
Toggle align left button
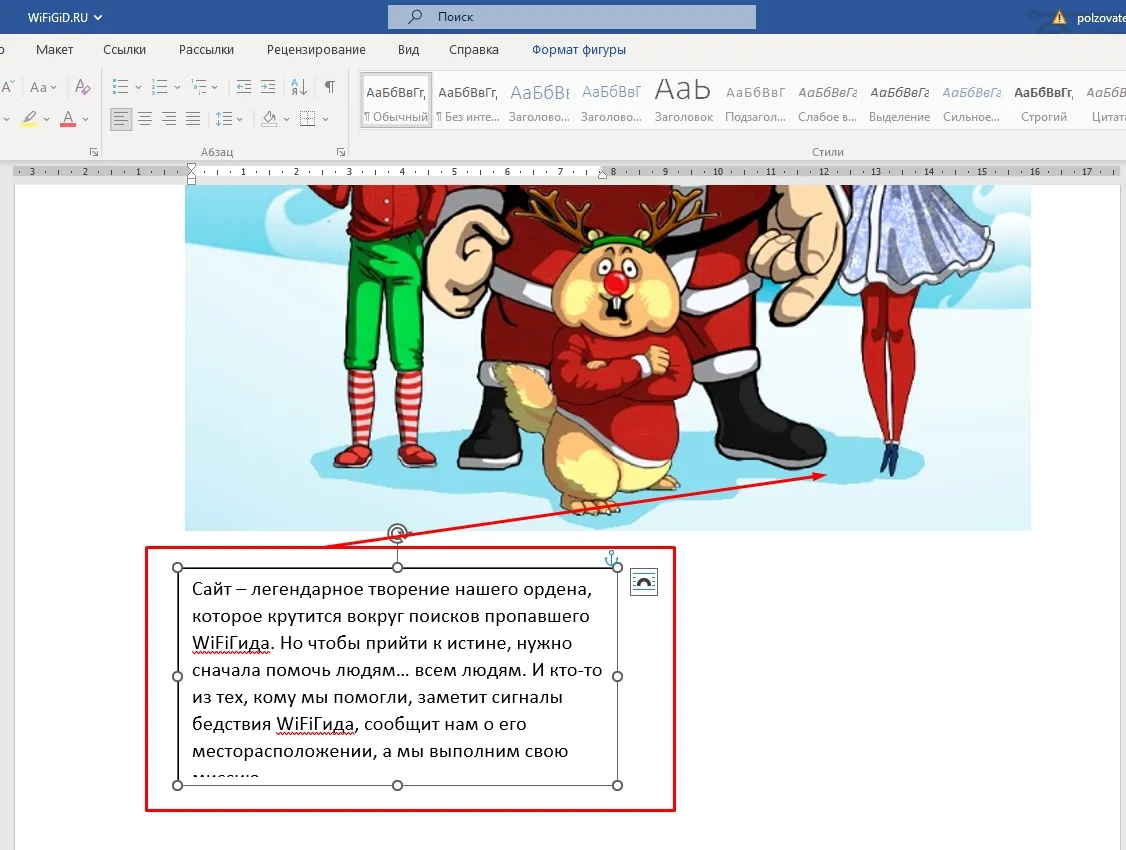121,118
